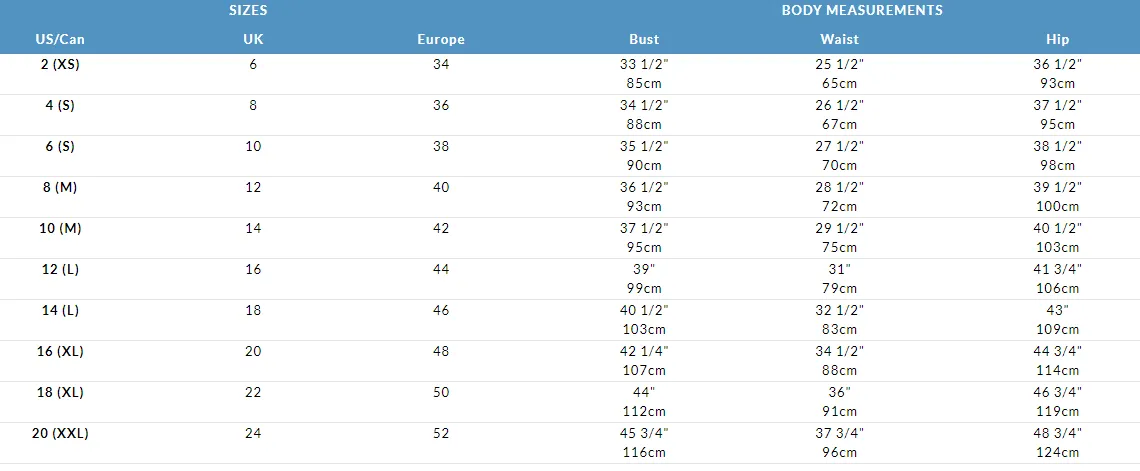Click the 42 1/4" bust measurement

[x=644, y=352]
